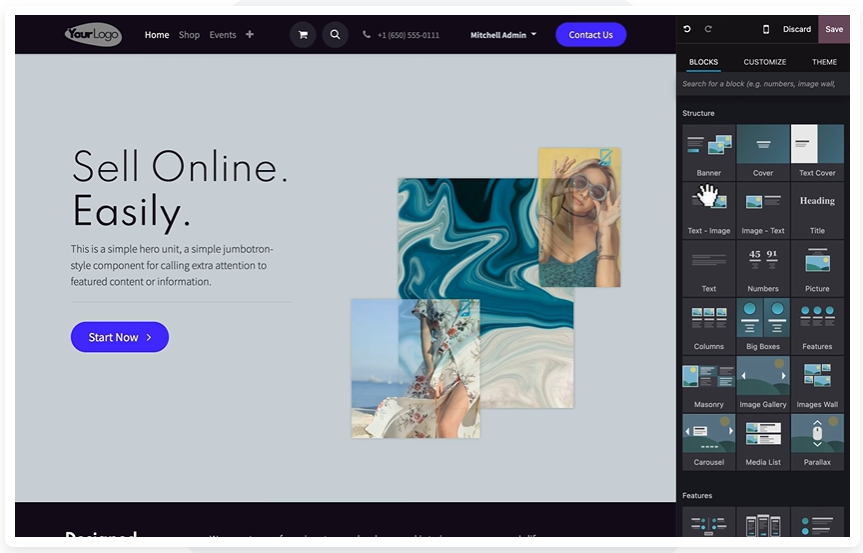Focus the block search field
Screen dimensions: 863x553
coord(762,84)
